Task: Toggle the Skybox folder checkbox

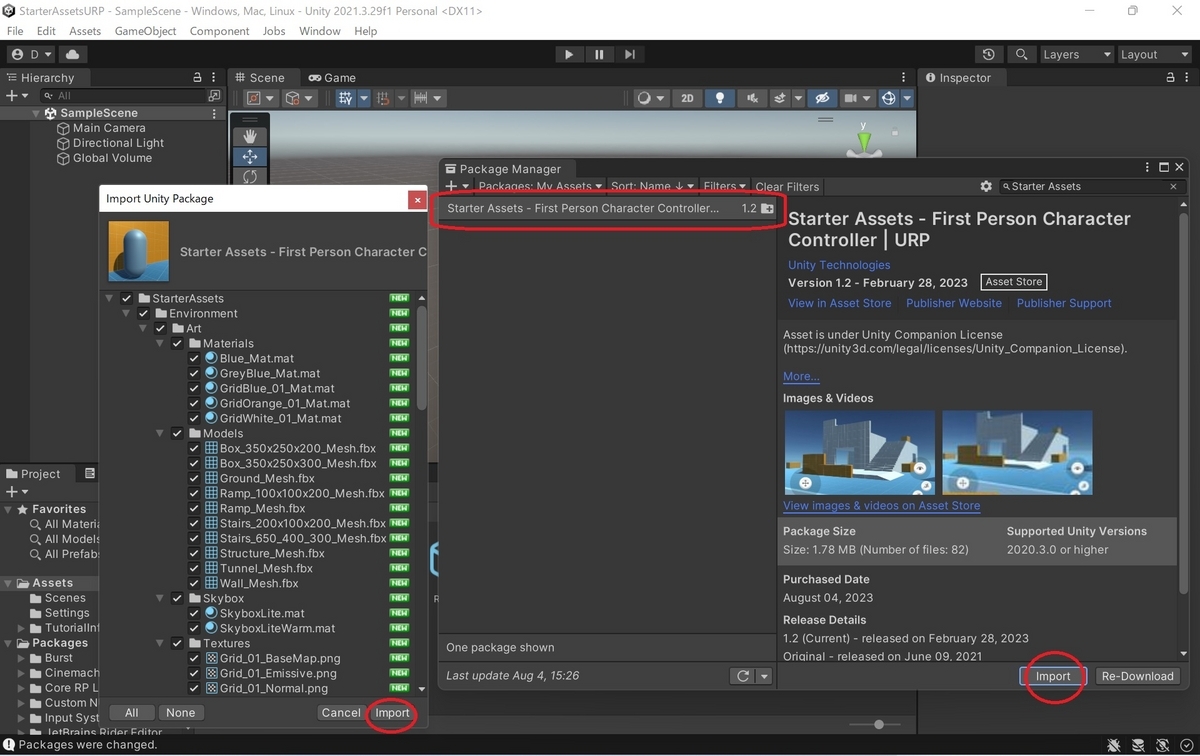Action: pos(177,598)
